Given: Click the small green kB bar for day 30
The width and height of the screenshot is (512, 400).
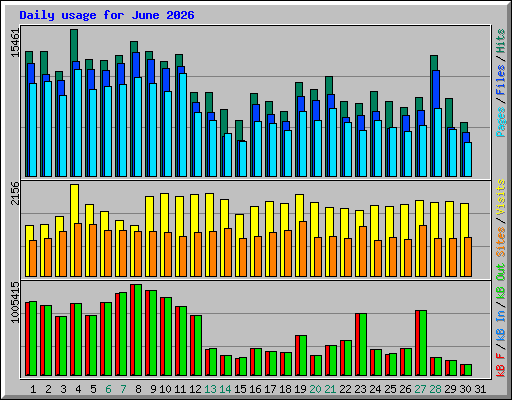Looking at the screenshot, I should click(468, 370).
